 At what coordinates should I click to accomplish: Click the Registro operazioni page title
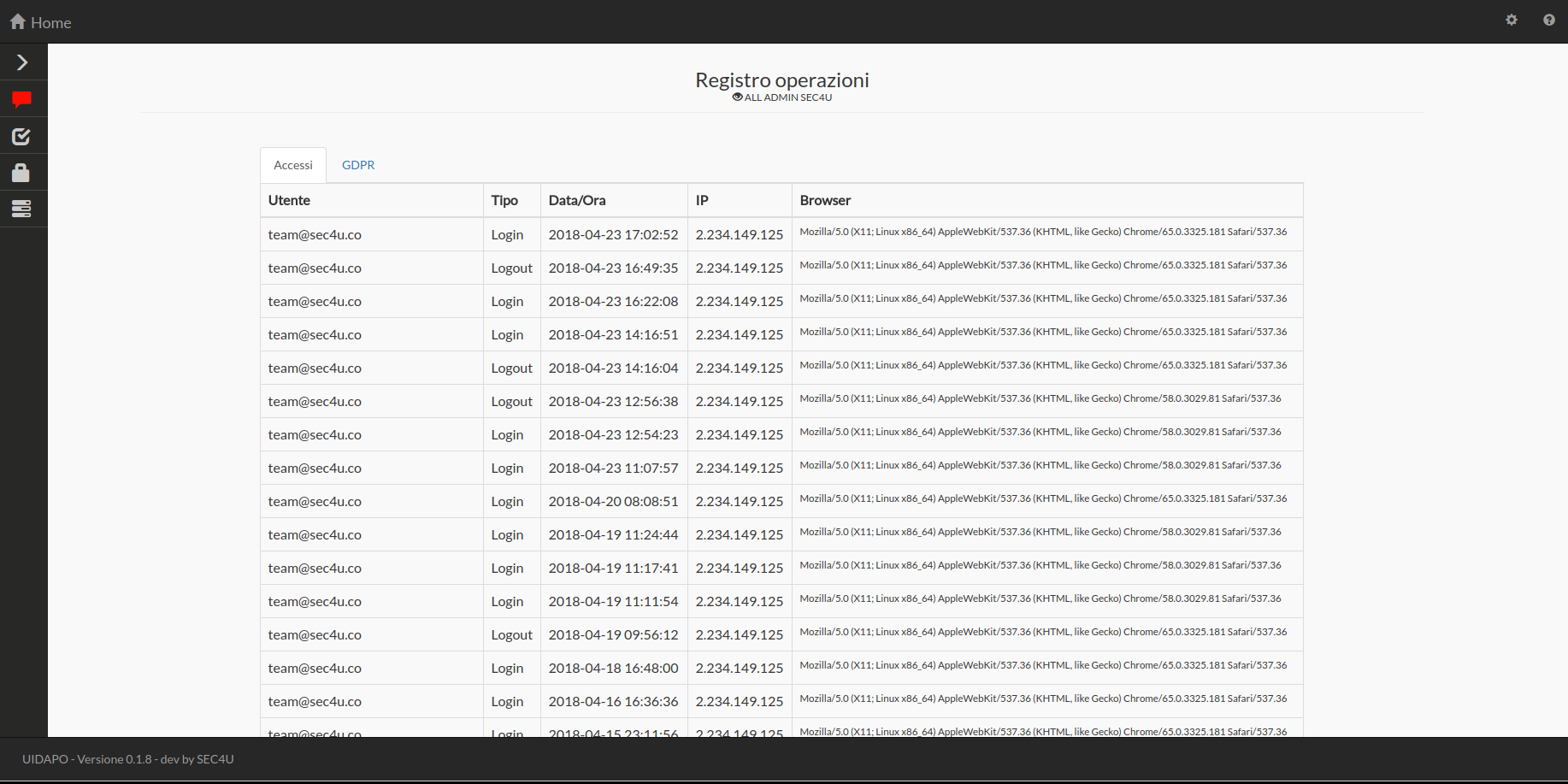pyautogui.click(x=782, y=80)
